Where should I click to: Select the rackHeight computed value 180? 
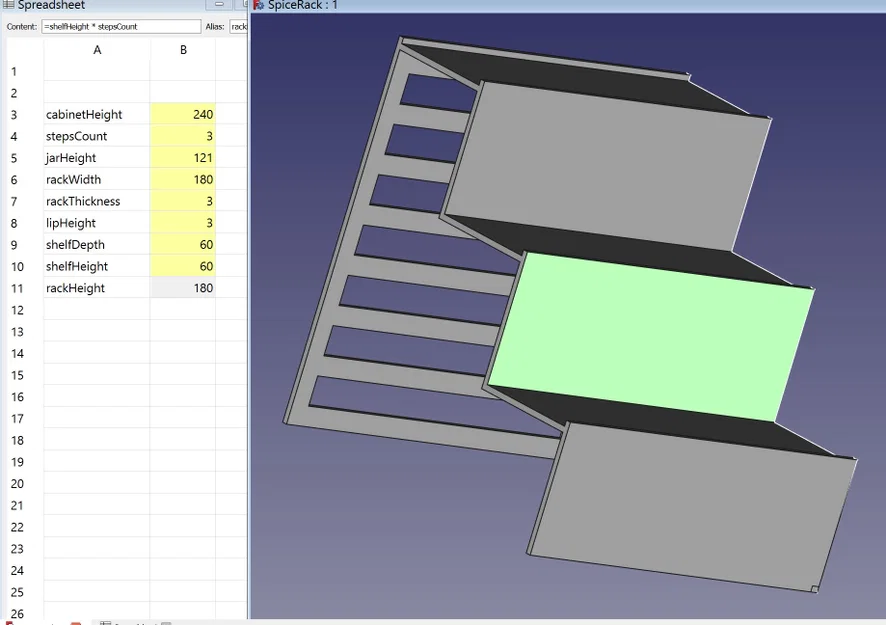coord(183,288)
